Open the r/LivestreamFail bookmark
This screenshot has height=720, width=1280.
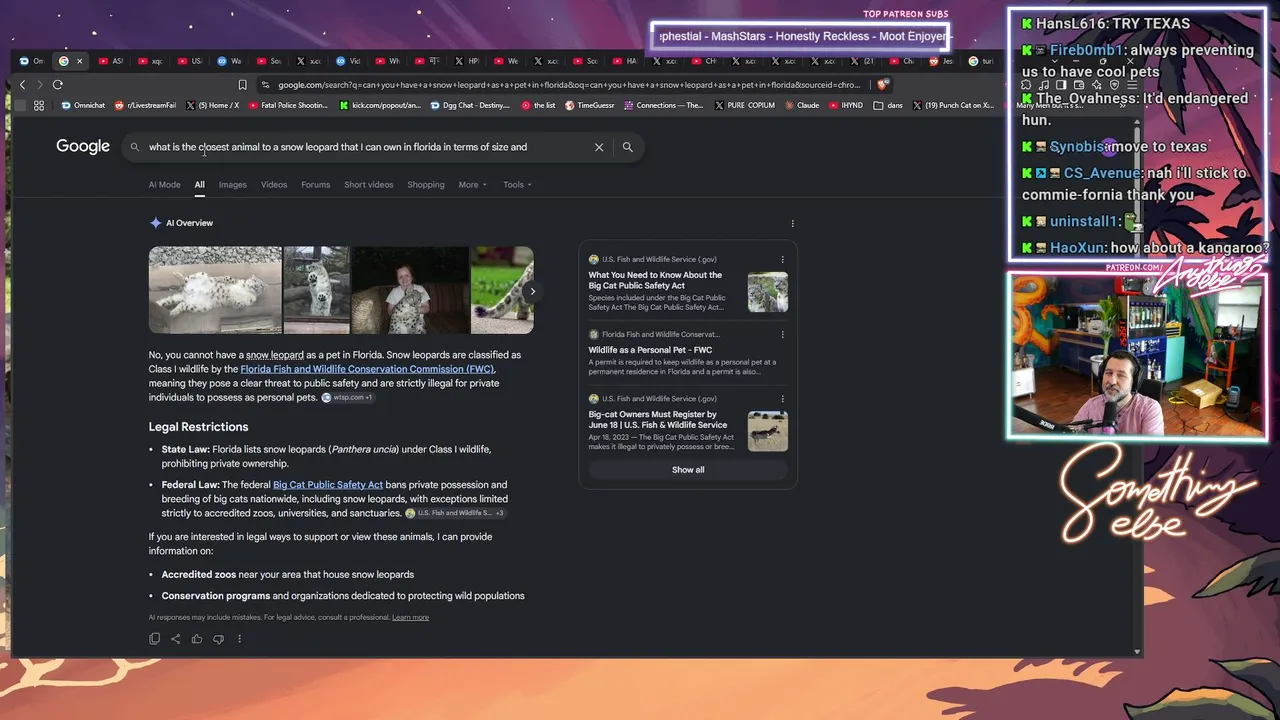(x=145, y=105)
